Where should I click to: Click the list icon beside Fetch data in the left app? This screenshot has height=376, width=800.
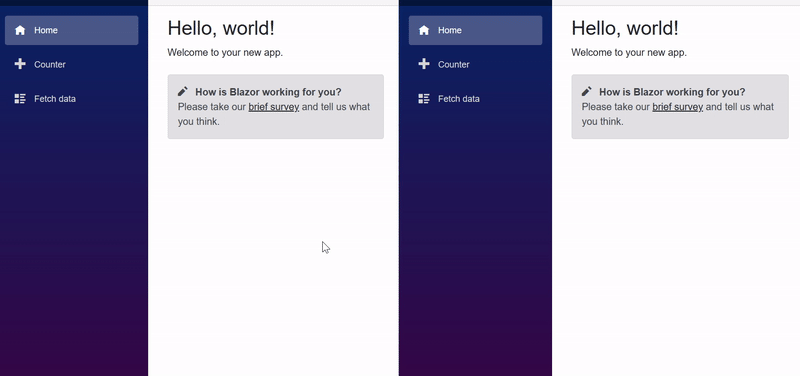coord(20,98)
